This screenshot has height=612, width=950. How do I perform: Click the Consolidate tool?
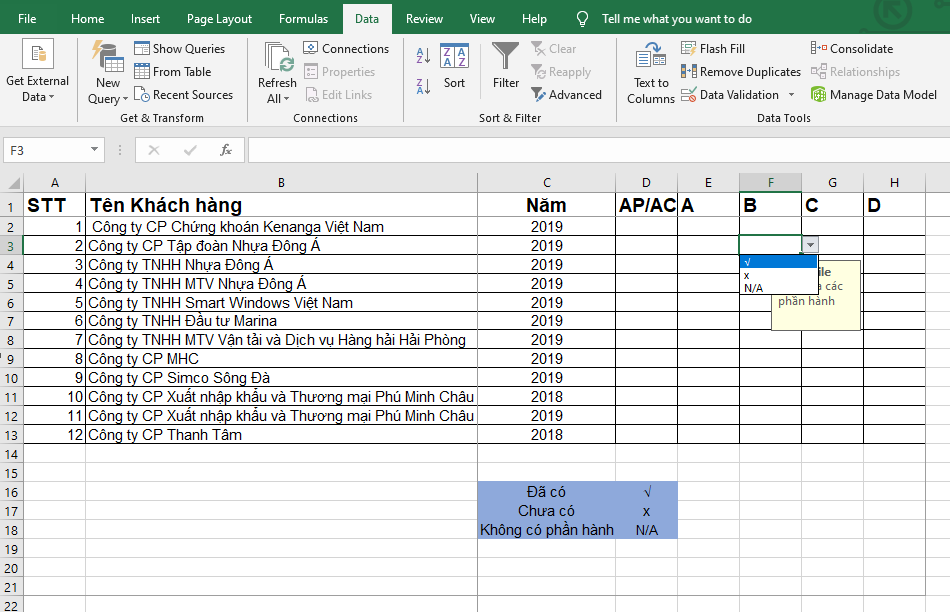pyautogui.click(x=855, y=48)
